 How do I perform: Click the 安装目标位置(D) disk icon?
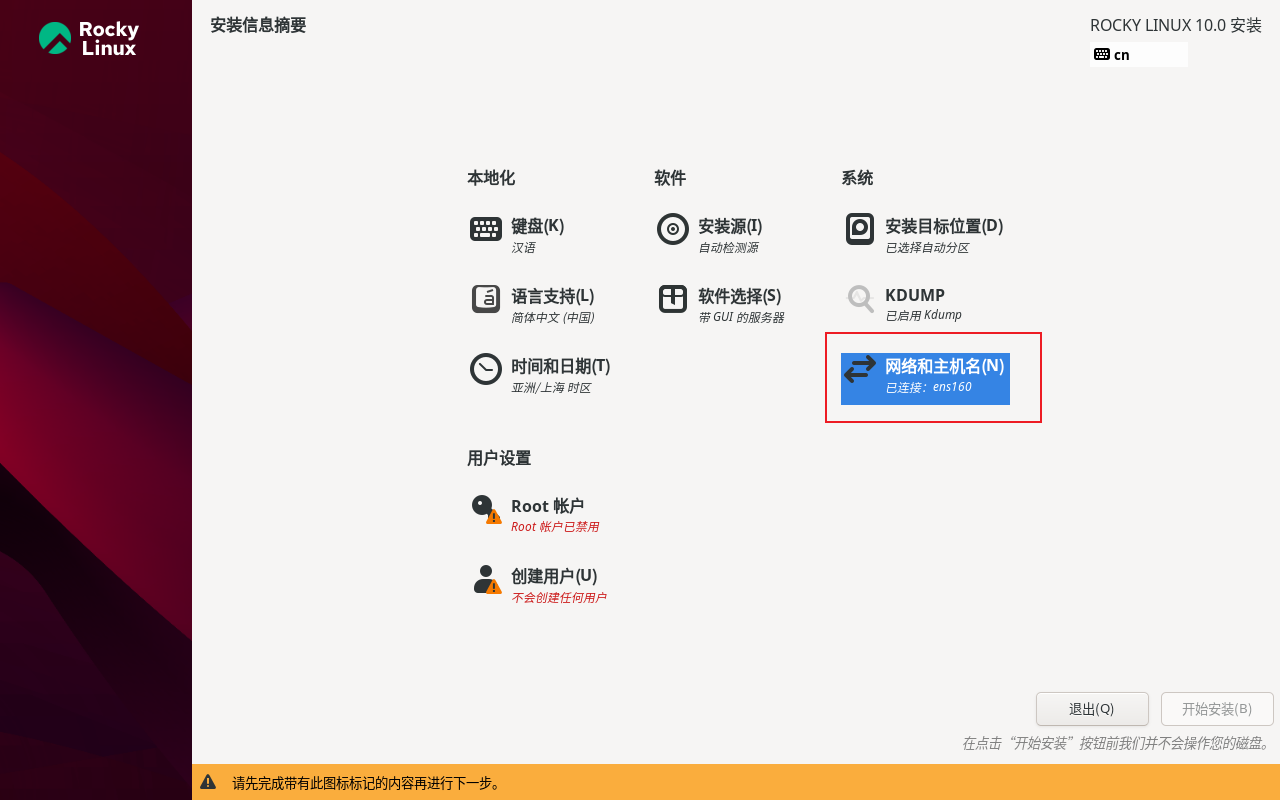click(x=860, y=229)
